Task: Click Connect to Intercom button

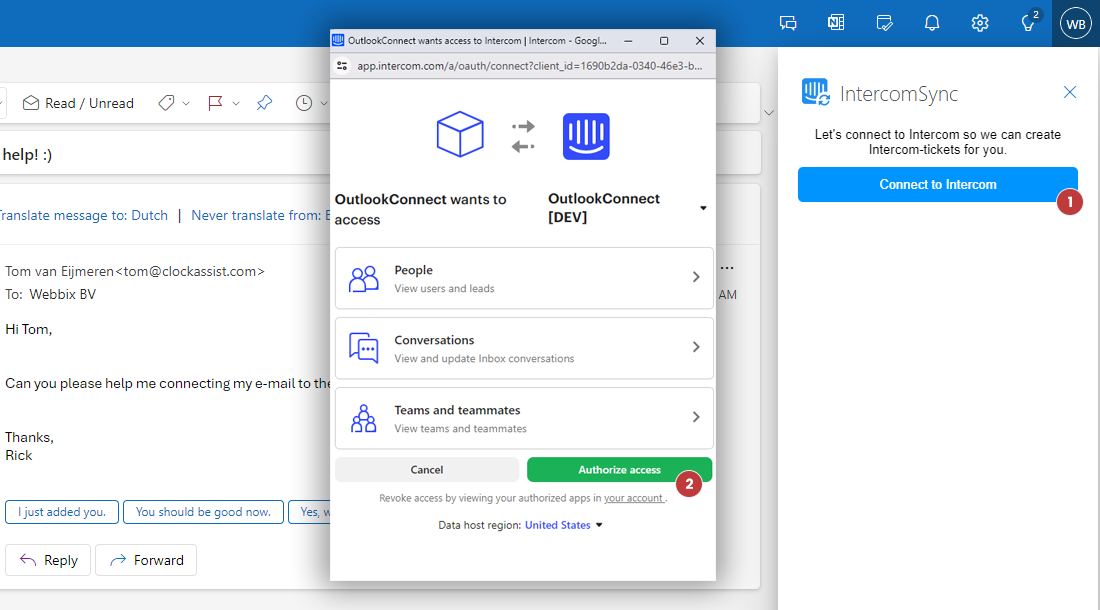Action: (x=937, y=184)
